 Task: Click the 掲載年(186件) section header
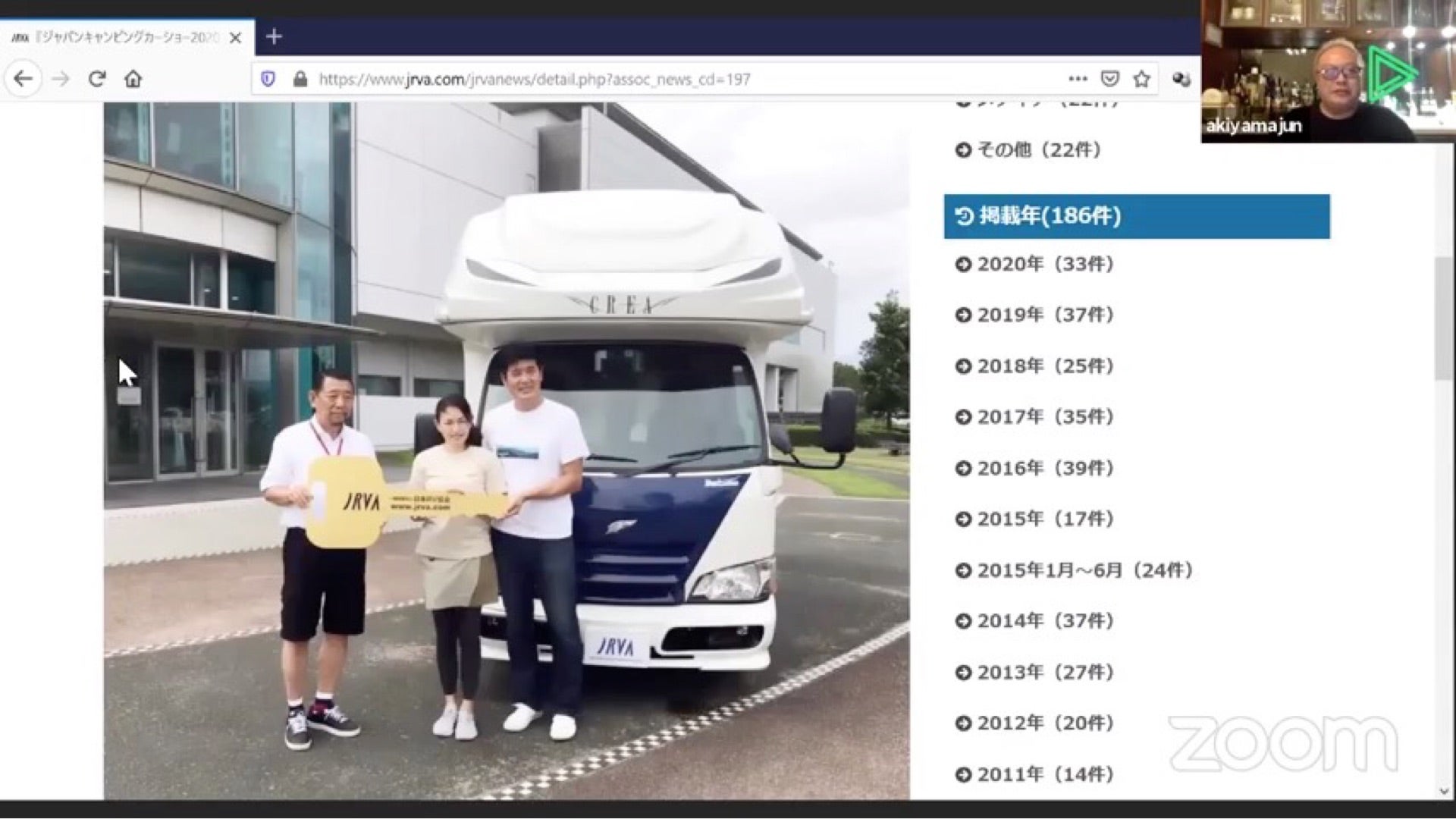1137,216
